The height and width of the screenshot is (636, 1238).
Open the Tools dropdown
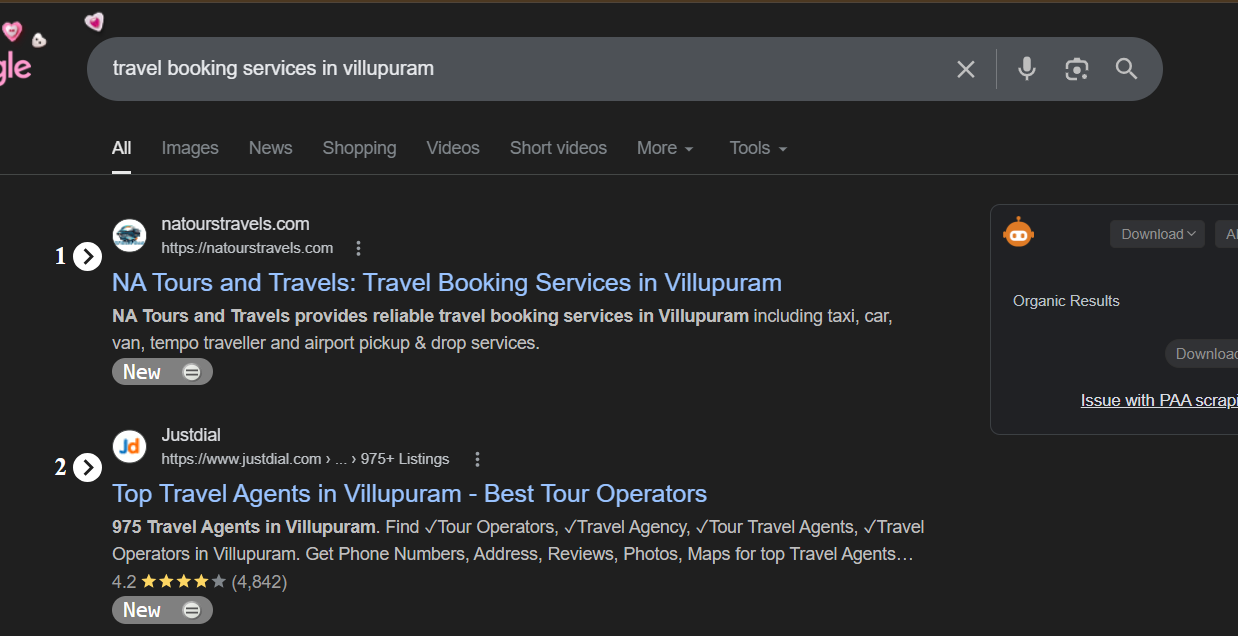[x=758, y=148]
